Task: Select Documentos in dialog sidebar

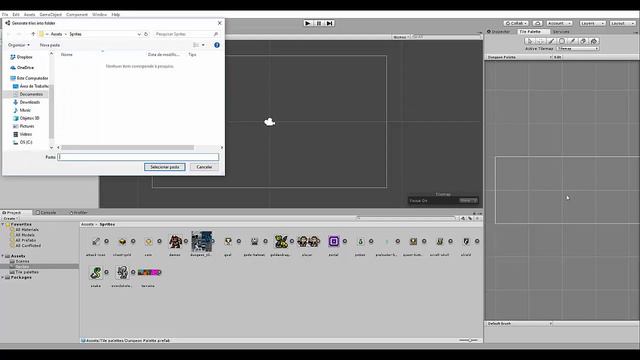Action: 28,94
